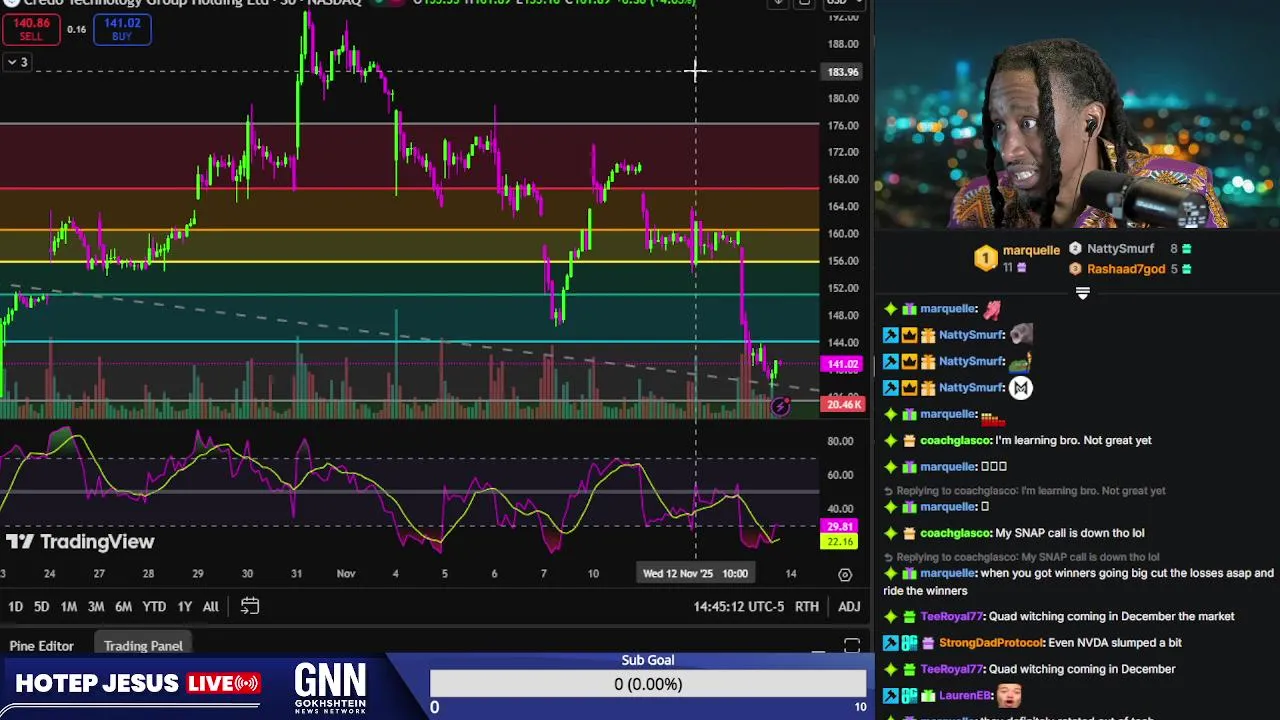Click LaurenEB's username in chat
The height and width of the screenshot is (720, 1280).
[x=964, y=695]
